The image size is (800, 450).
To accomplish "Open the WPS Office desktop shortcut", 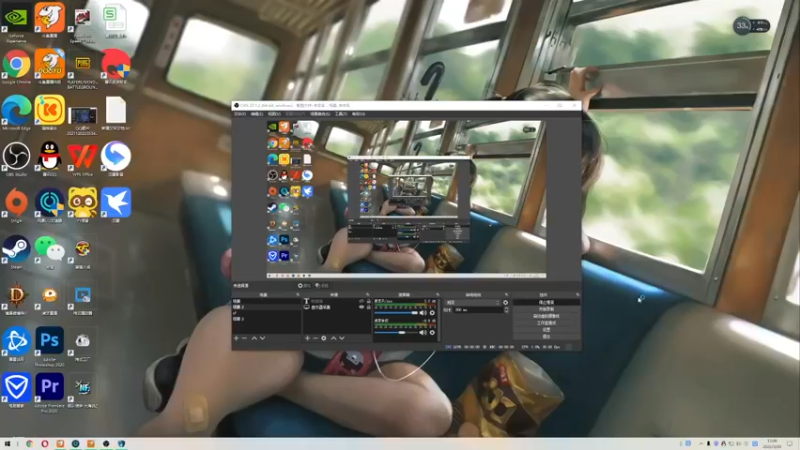I will [x=82, y=159].
